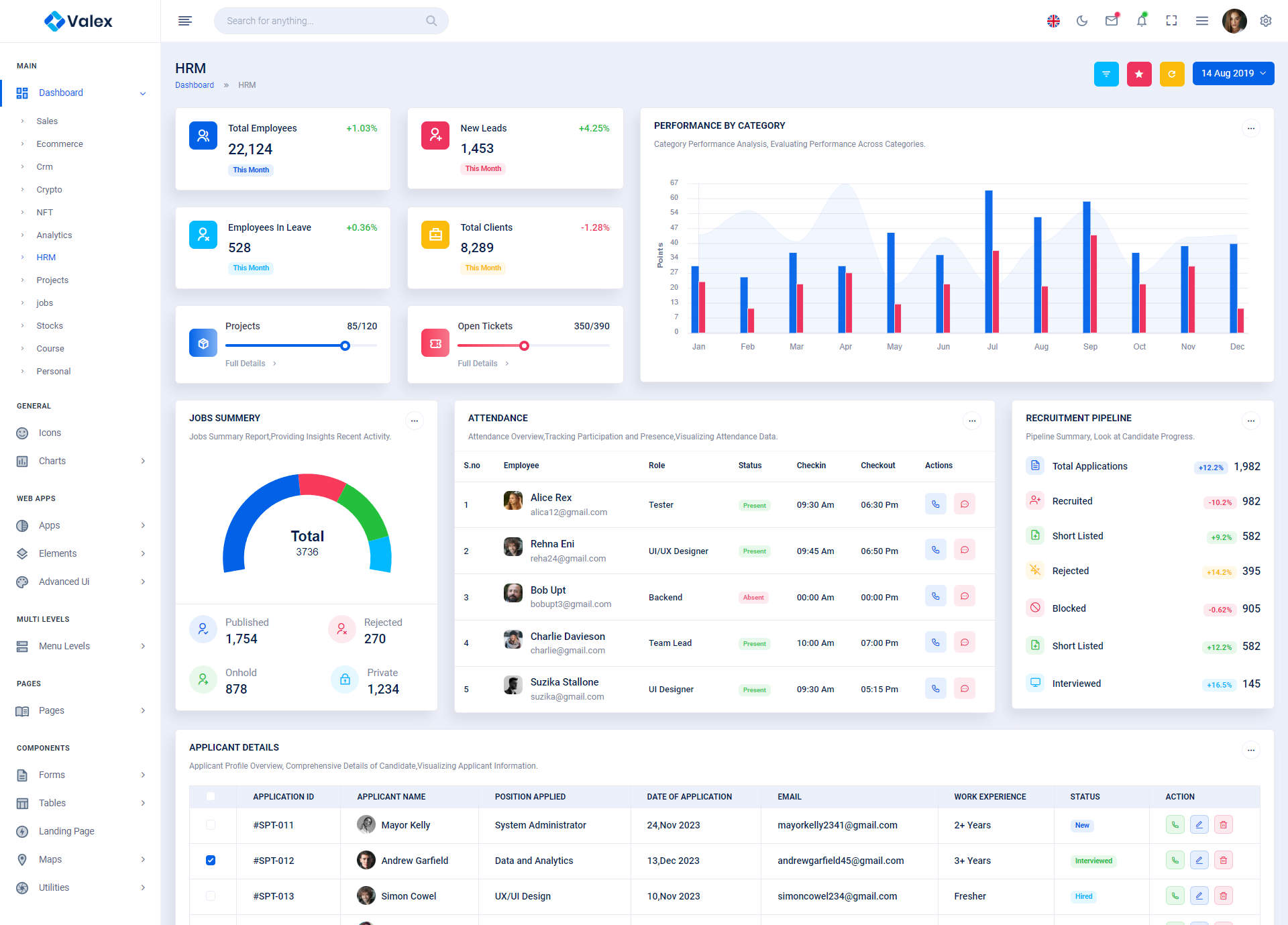
Task: Open the Ecommerce dashboard menu item
Action: click(x=60, y=144)
